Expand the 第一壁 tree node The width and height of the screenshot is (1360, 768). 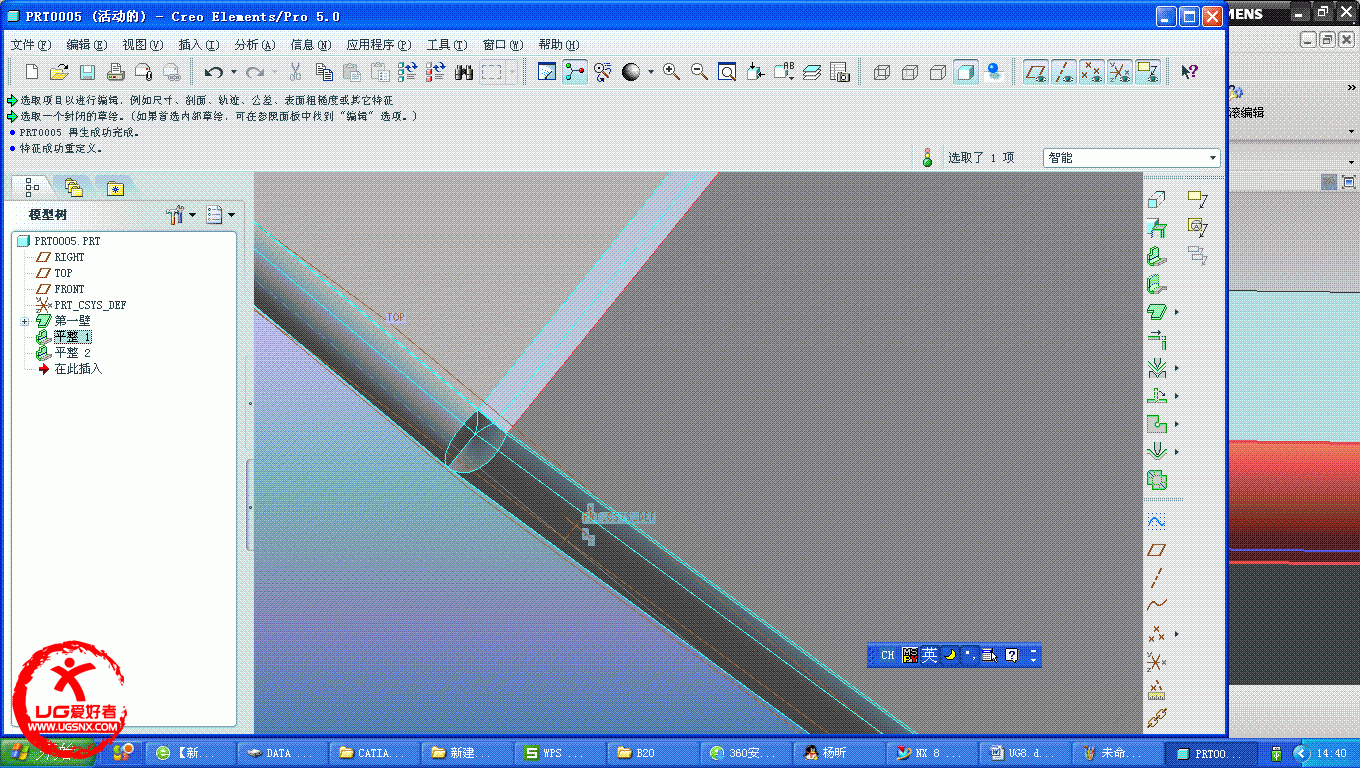pos(24,321)
